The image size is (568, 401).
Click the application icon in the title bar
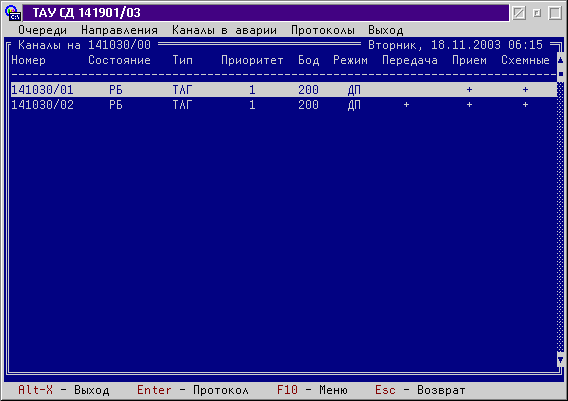(13, 13)
